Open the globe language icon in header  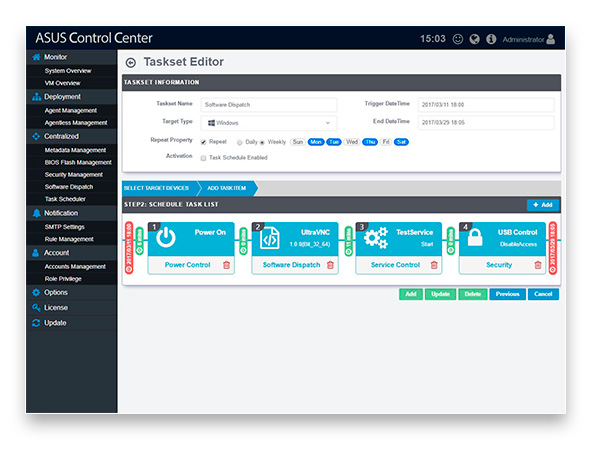(x=474, y=39)
